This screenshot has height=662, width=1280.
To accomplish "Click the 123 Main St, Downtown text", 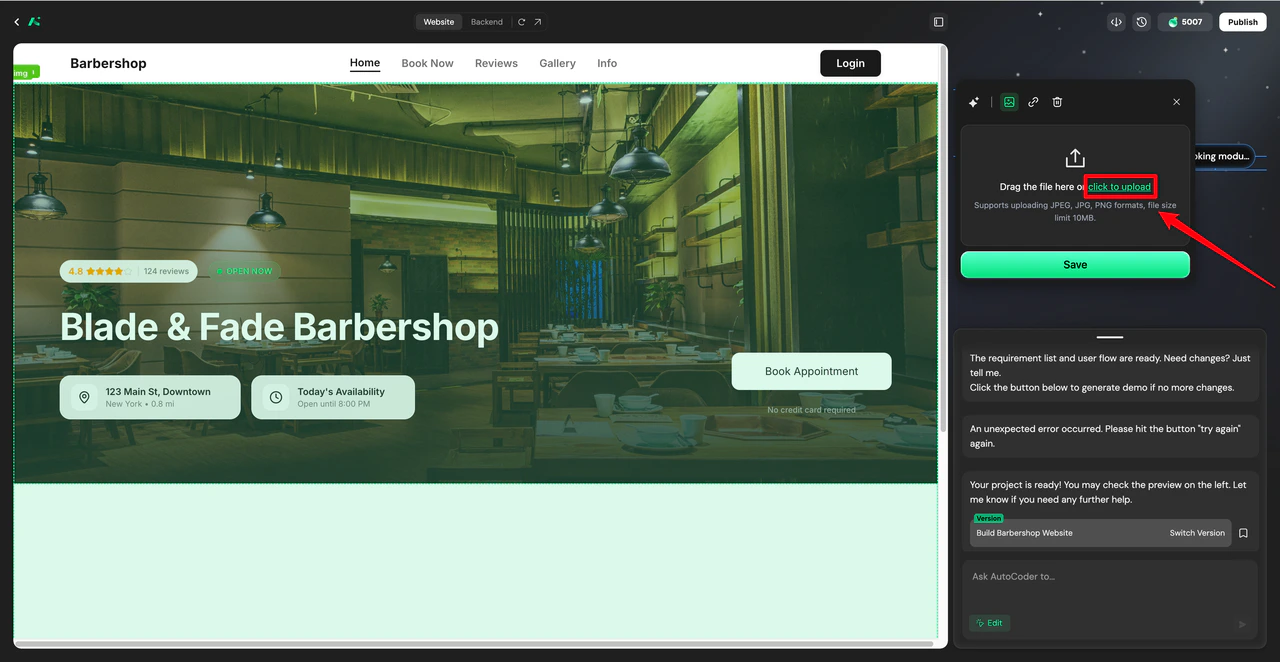I will 158,392.
